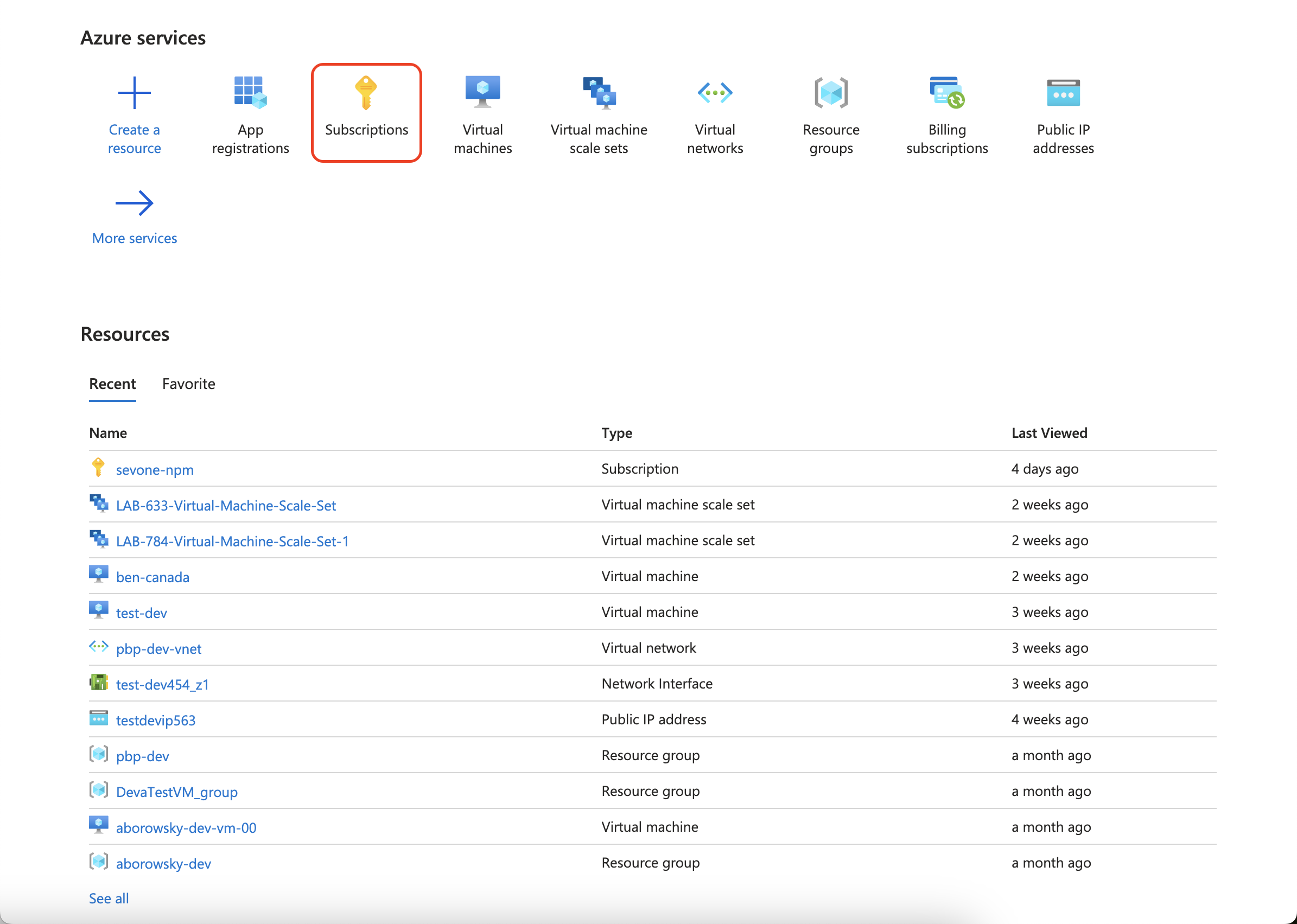The height and width of the screenshot is (924, 1297).
Task: Click the network interface icon beside test-dev454_z1
Action: (x=99, y=681)
